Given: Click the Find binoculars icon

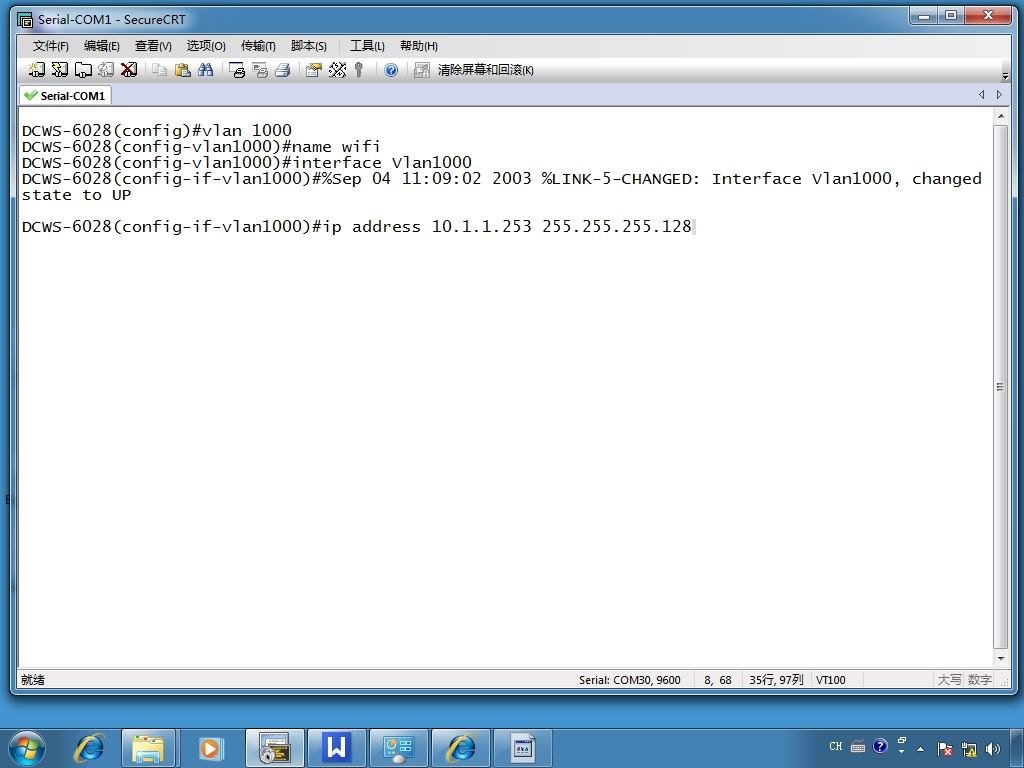Looking at the screenshot, I should coord(206,69).
